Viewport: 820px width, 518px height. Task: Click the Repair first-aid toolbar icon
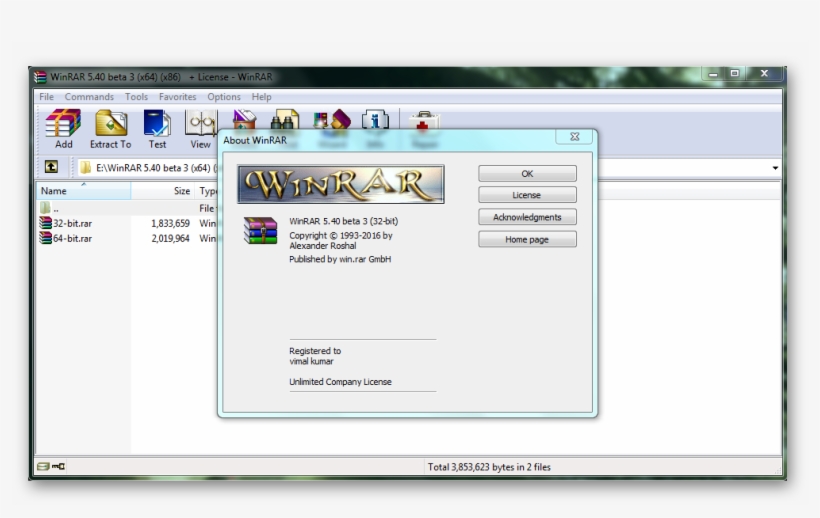424,120
